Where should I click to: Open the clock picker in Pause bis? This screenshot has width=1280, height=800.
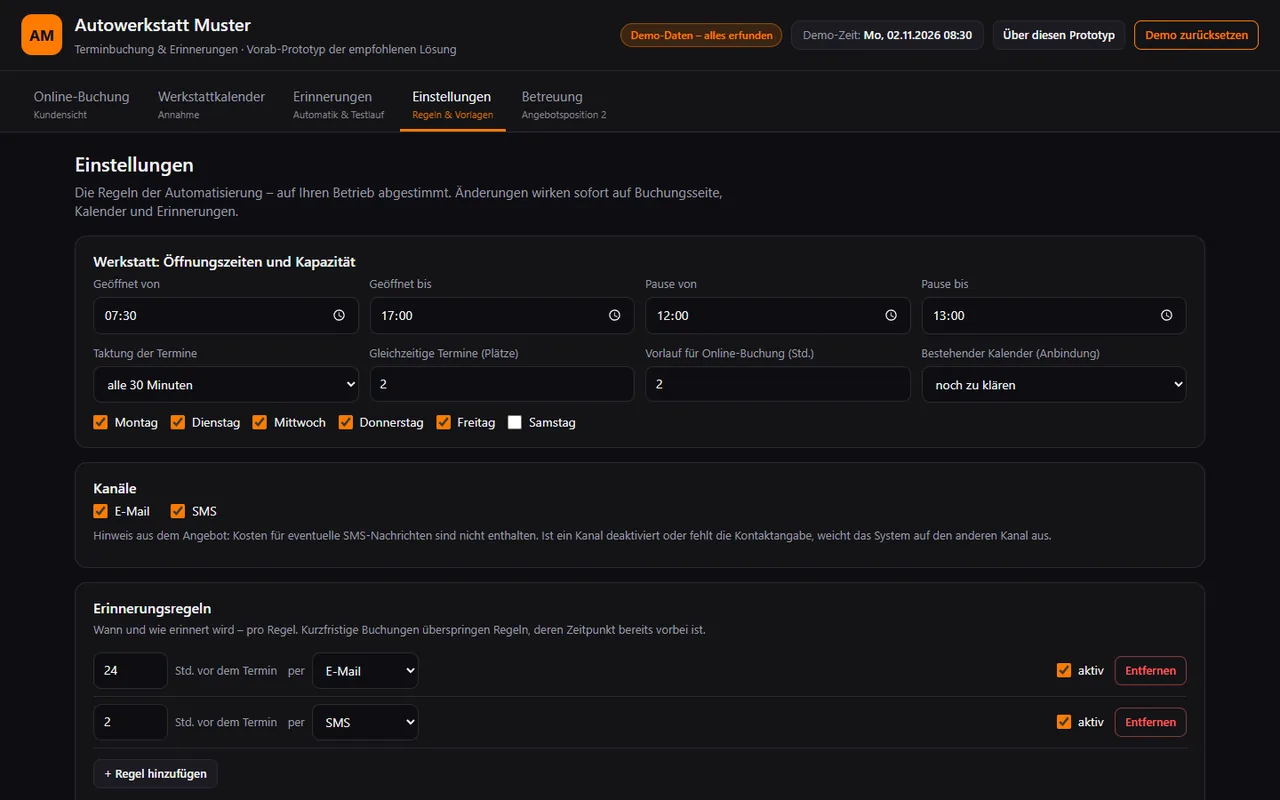pyautogui.click(x=1167, y=315)
